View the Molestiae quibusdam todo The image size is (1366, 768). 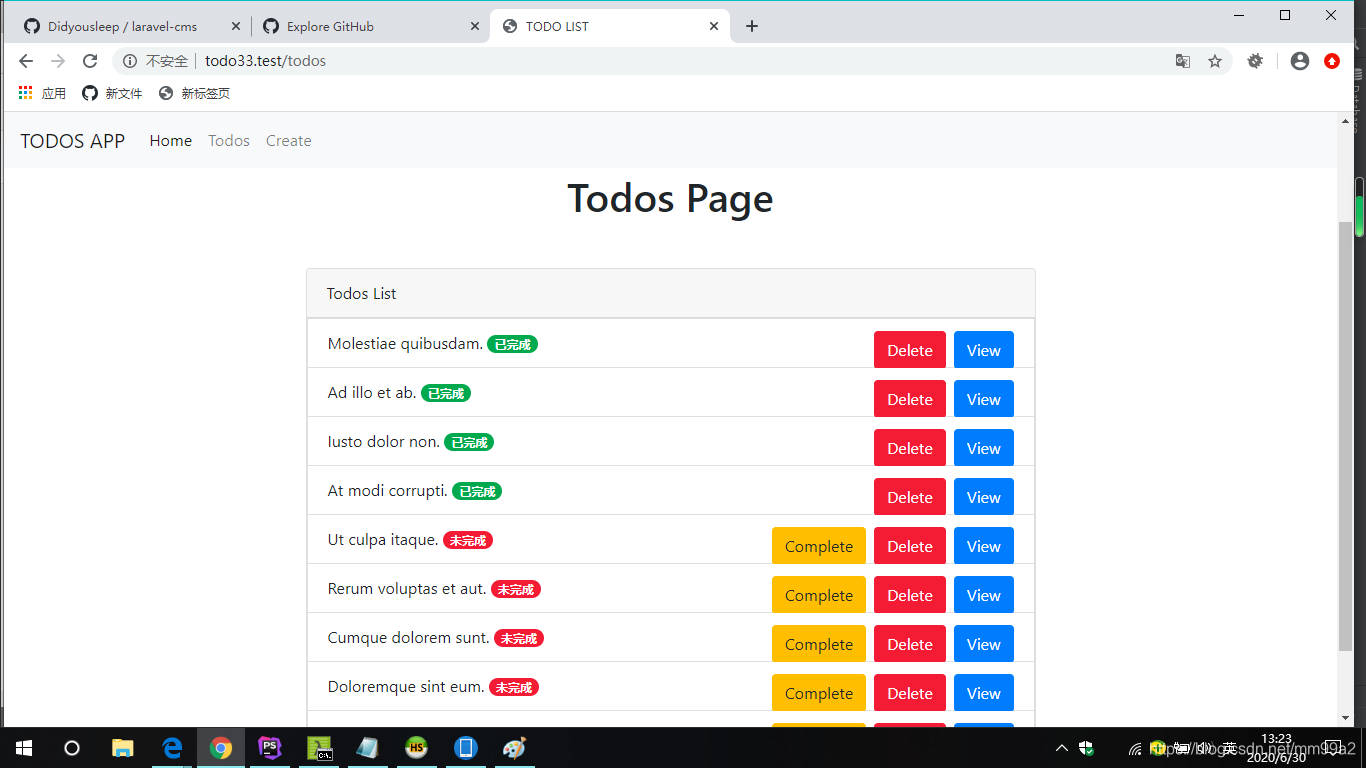(984, 350)
